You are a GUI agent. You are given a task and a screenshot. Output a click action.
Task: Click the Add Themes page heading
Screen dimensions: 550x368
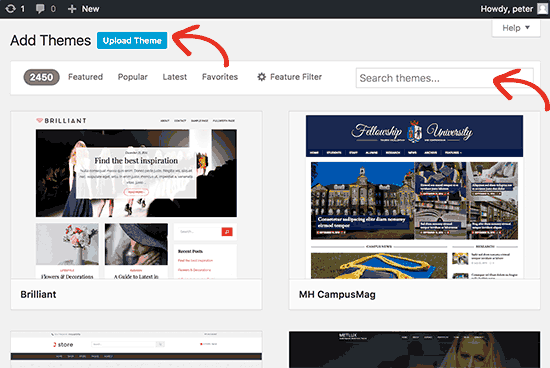pyautogui.click(x=51, y=40)
